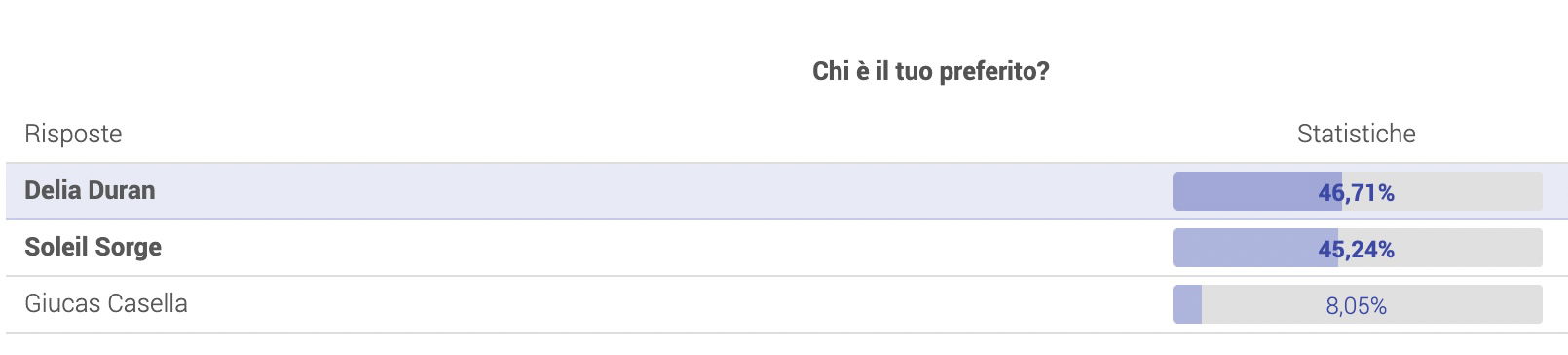
Task: Select the Delia Duran answer row
Action: point(784,191)
